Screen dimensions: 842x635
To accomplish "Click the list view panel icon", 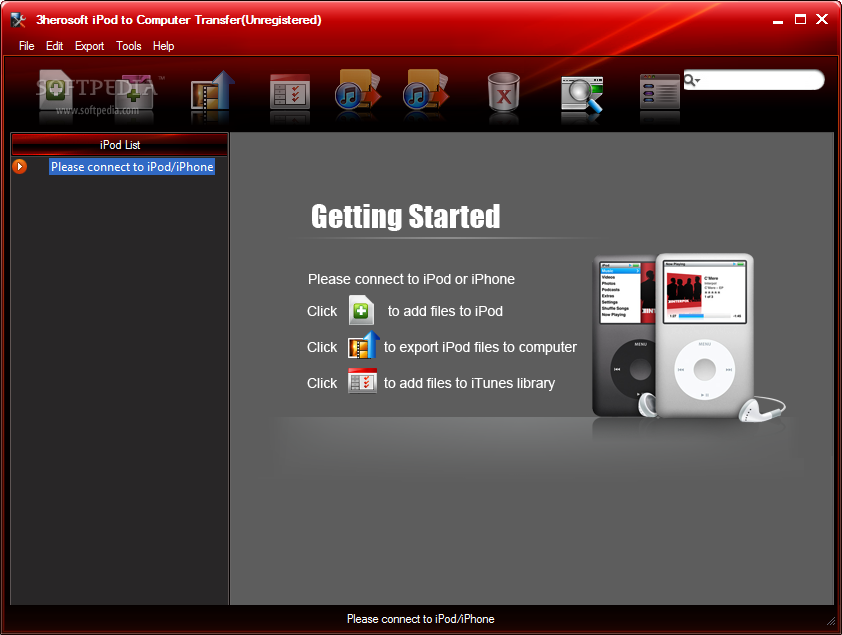I will (660, 92).
